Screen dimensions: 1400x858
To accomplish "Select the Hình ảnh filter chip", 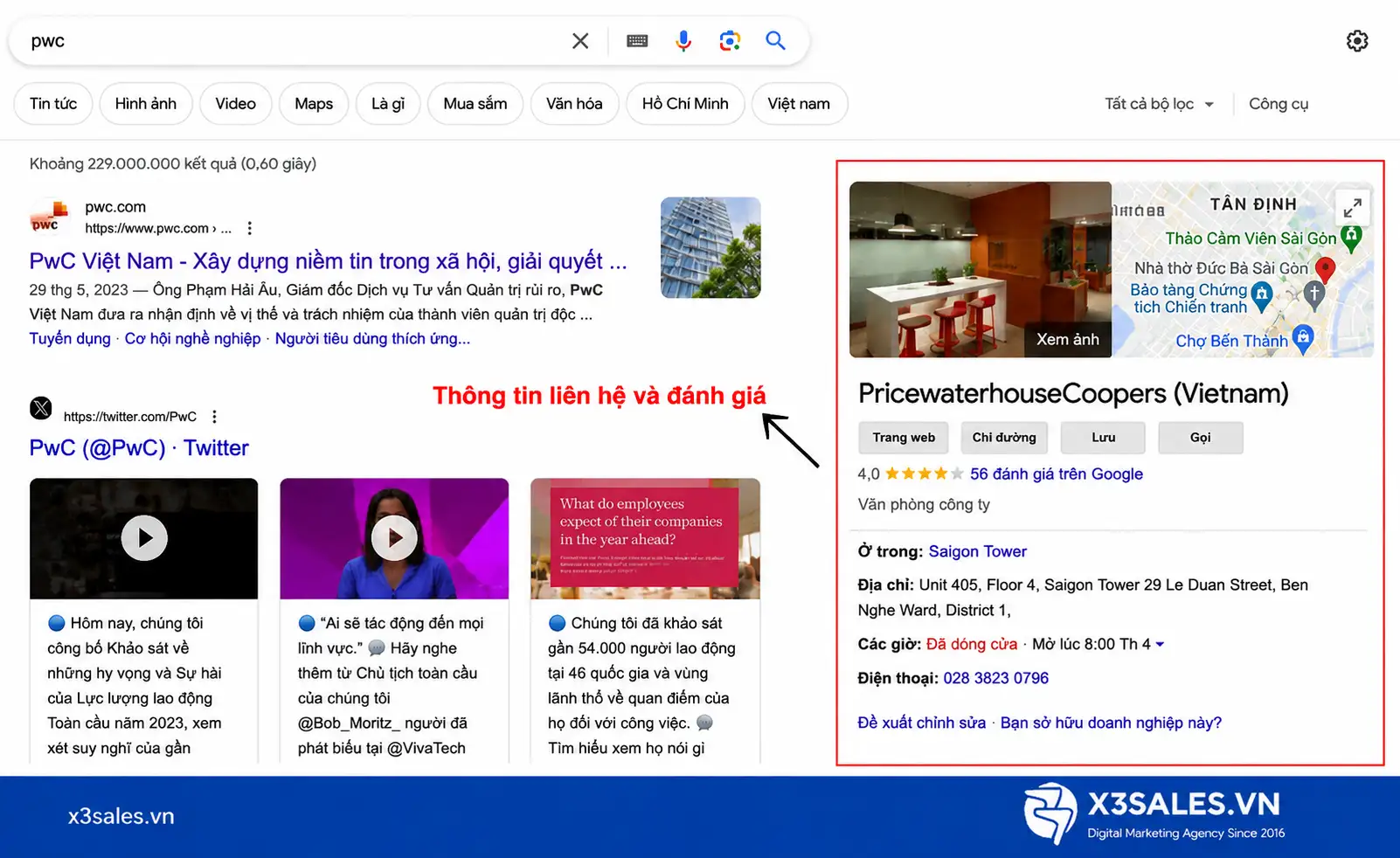I will tap(146, 104).
